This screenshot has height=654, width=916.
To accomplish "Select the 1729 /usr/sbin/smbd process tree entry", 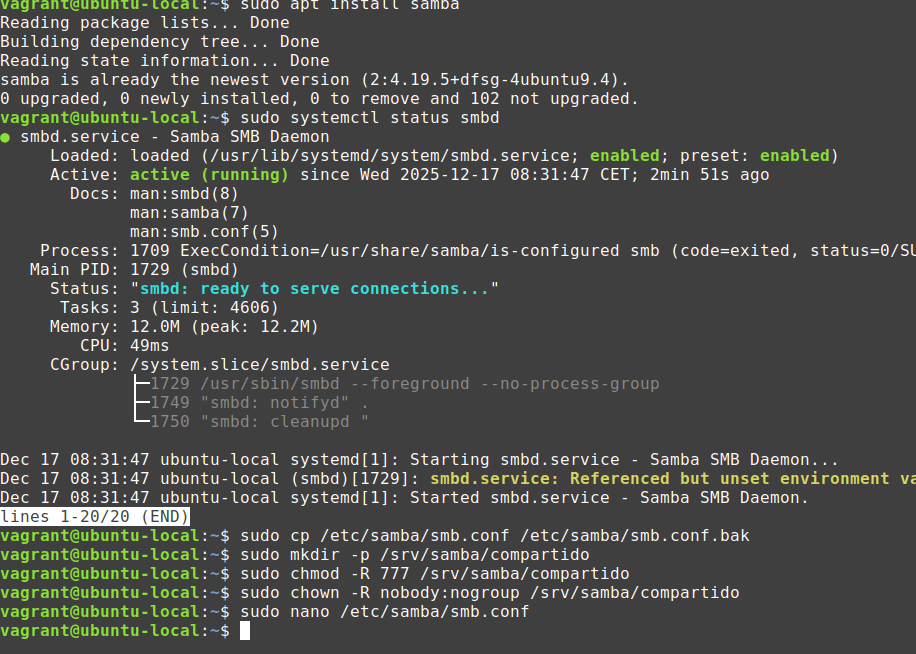I will coord(405,384).
